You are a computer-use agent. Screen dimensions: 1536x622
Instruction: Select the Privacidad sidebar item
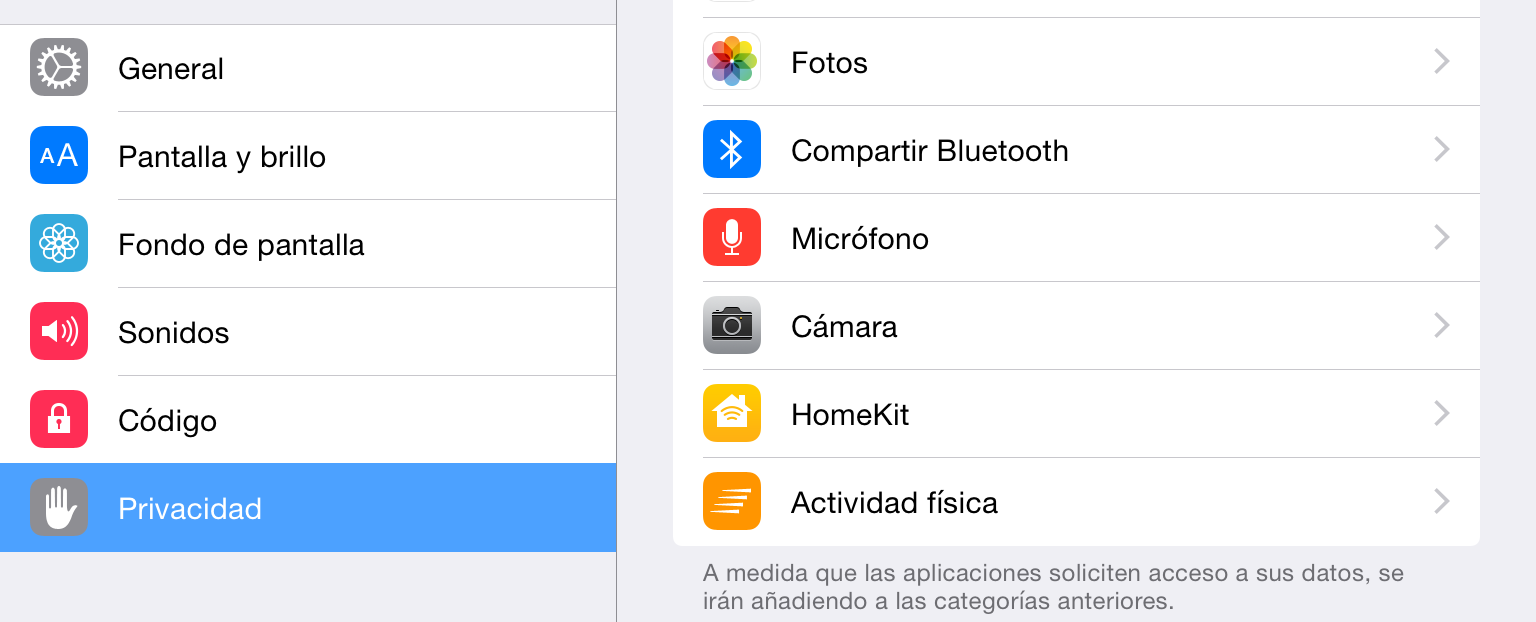click(308, 507)
